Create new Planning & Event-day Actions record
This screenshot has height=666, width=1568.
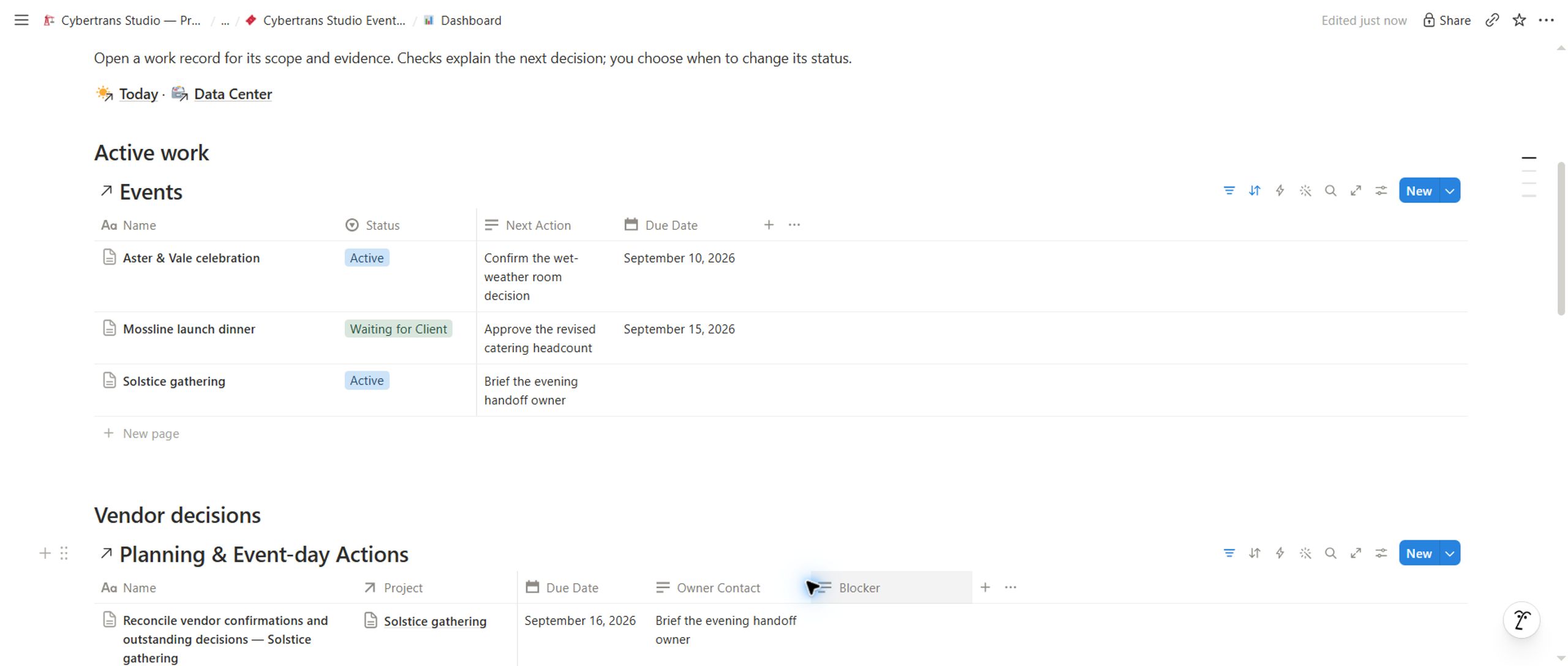click(x=1419, y=553)
